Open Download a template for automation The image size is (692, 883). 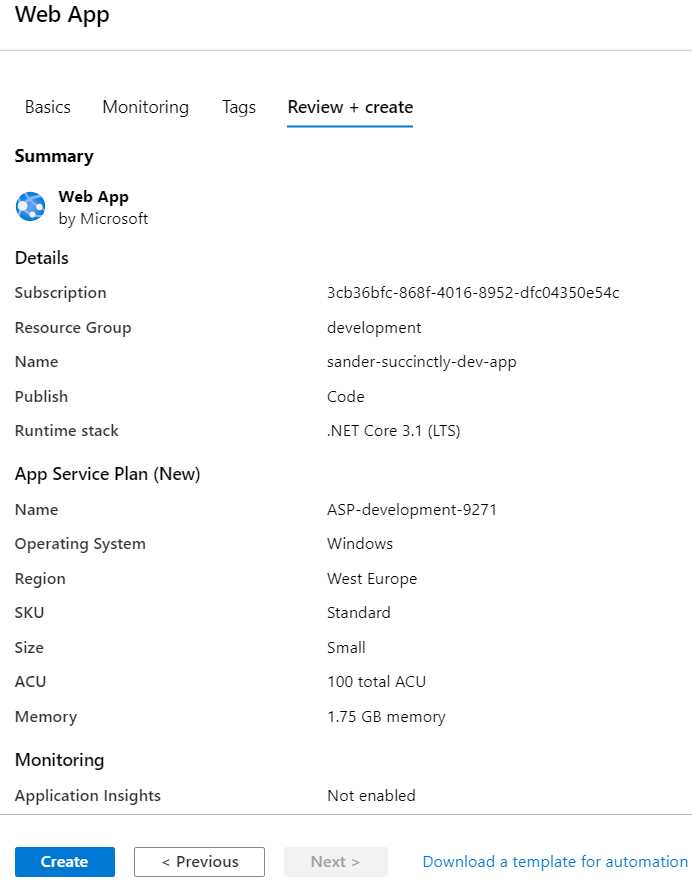point(555,861)
